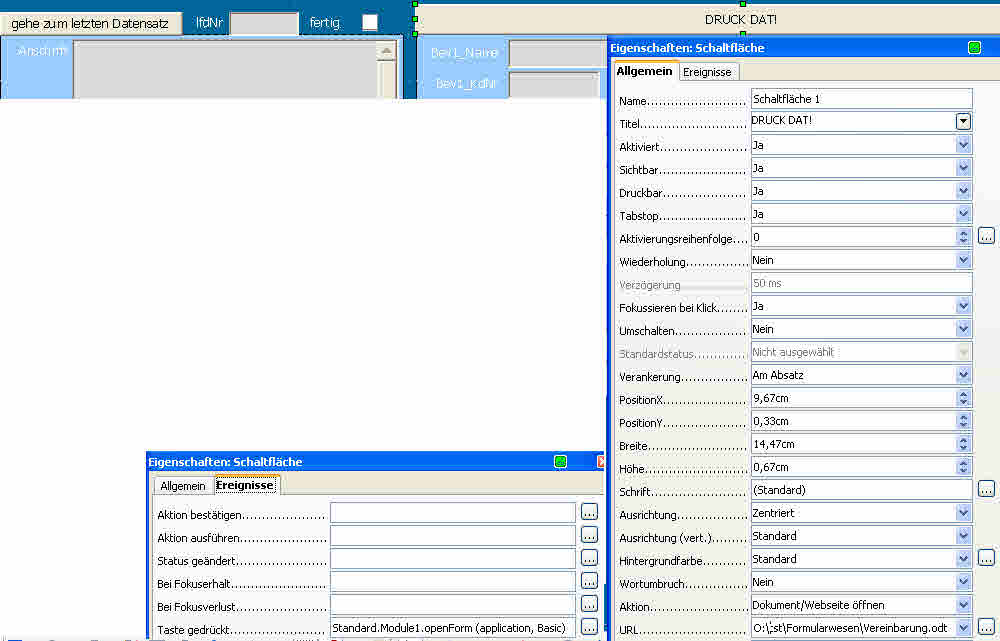Expand the Aktion dropdown list
The image size is (1000, 641).
click(963, 605)
